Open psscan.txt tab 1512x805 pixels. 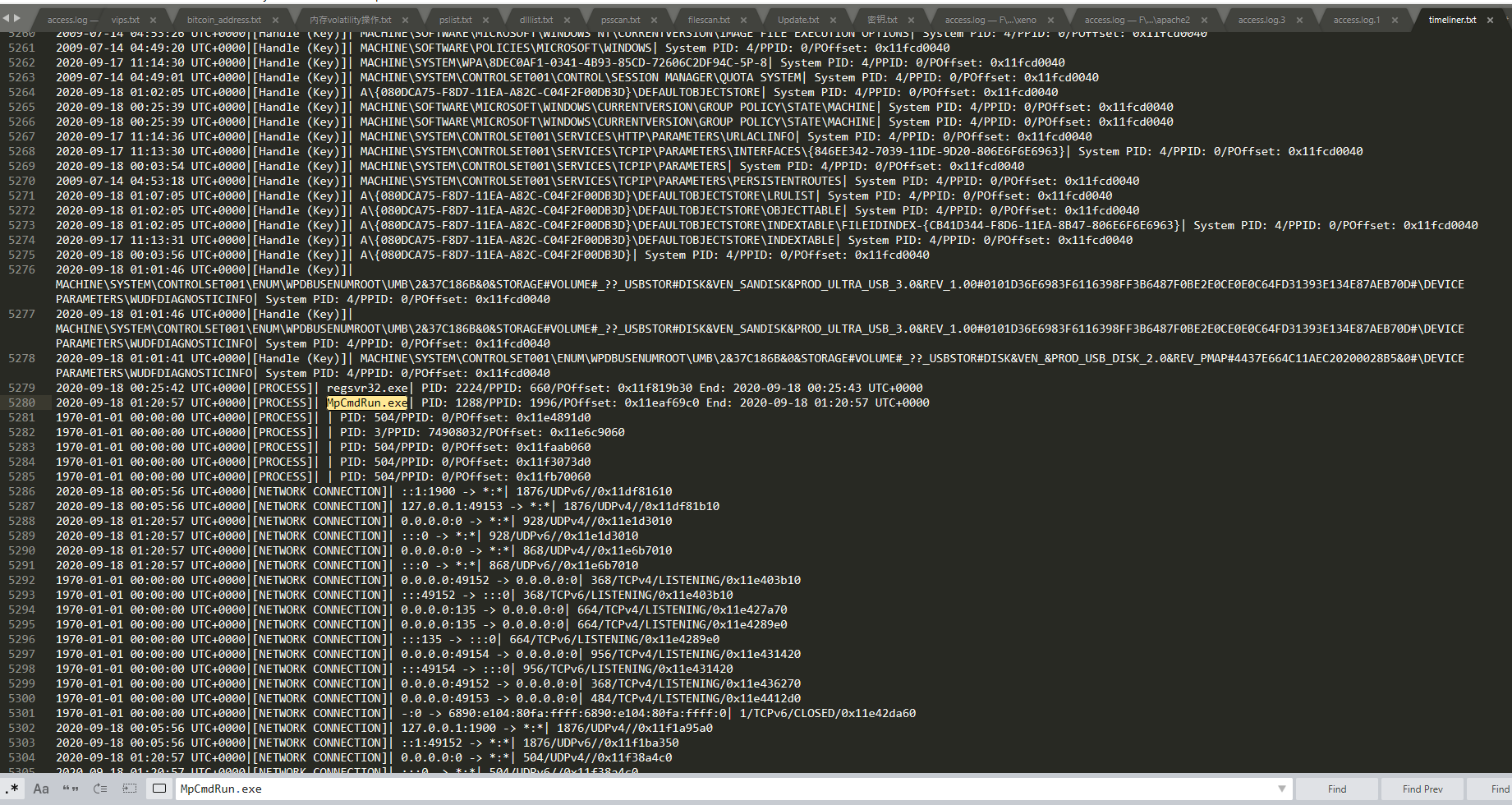[620, 20]
